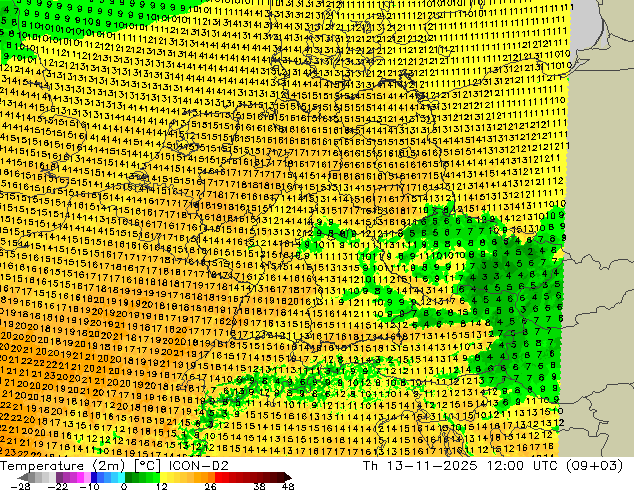Click the darkest green segment of the colorbar
Image resolution: width=634 pixels, height=490 pixels.
pyautogui.click(x=129, y=477)
